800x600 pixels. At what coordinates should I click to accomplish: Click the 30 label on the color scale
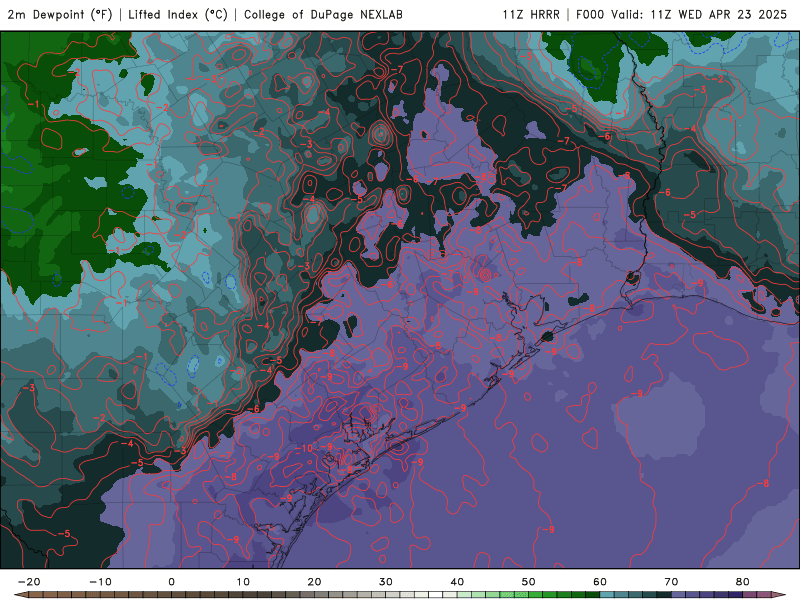386,582
